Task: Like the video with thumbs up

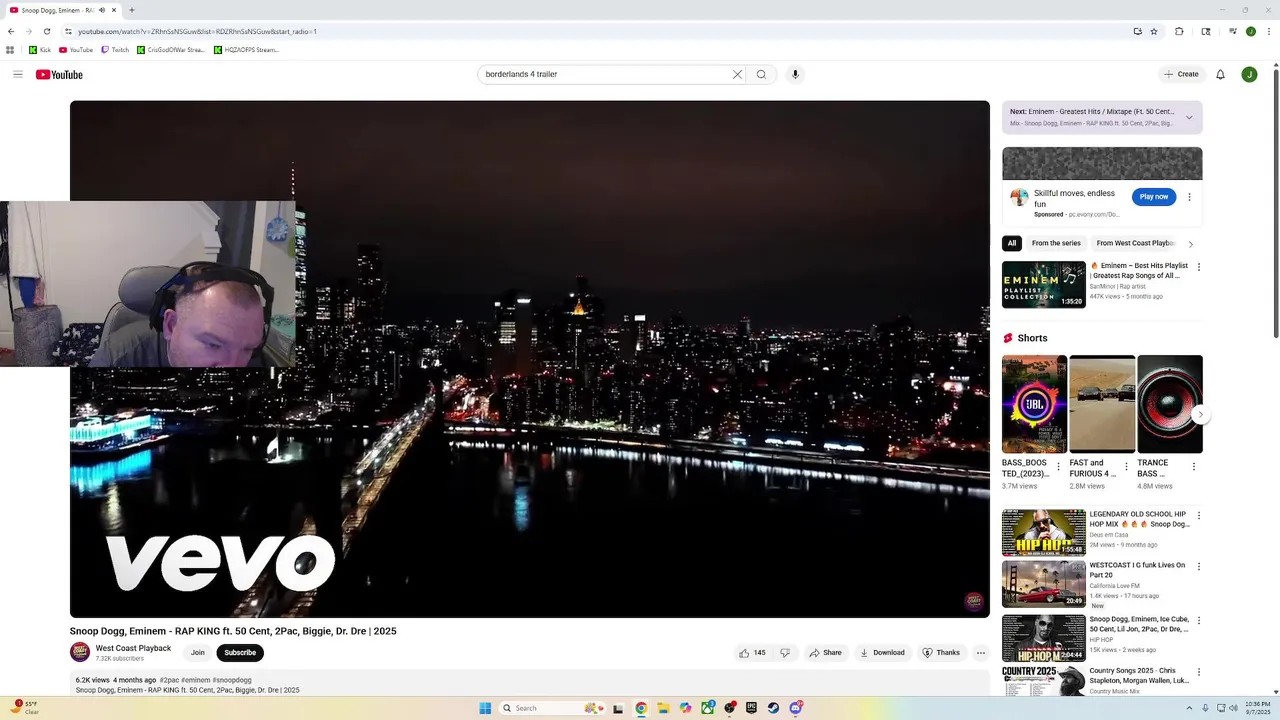Action: pos(752,653)
